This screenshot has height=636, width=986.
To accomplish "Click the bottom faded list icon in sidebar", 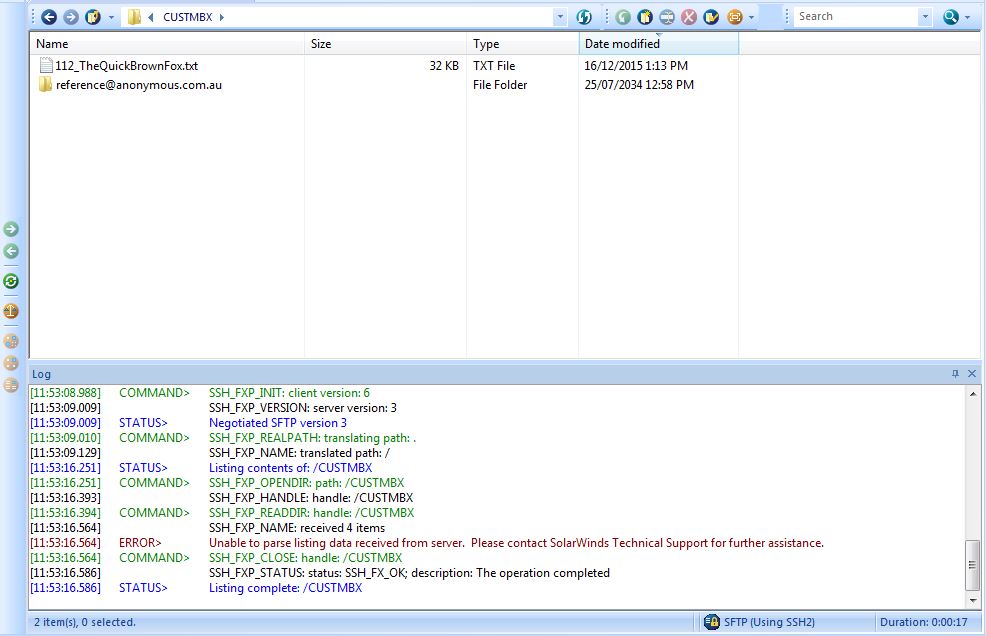I will [x=11, y=385].
